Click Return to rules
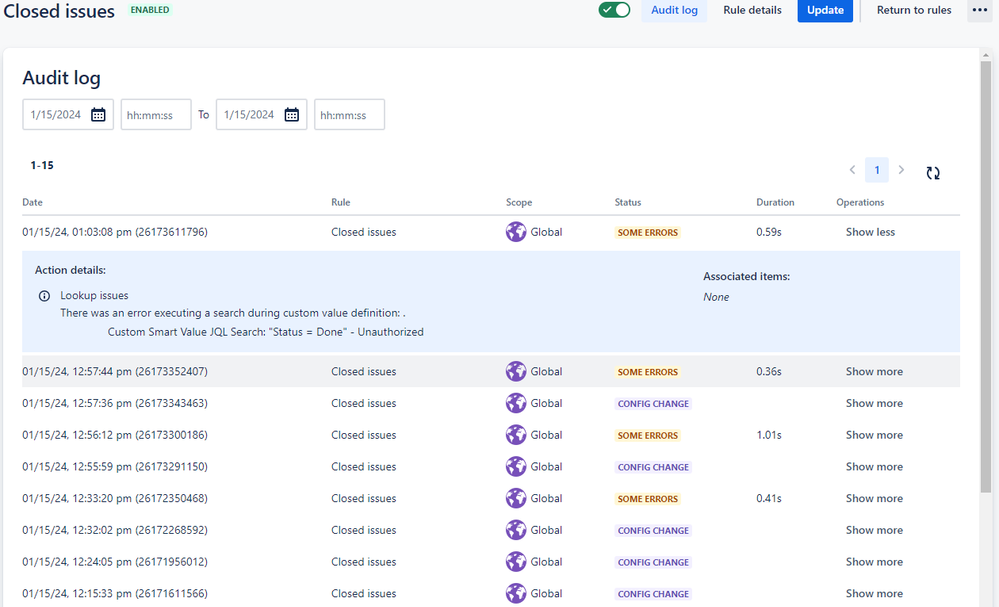 [x=914, y=10]
